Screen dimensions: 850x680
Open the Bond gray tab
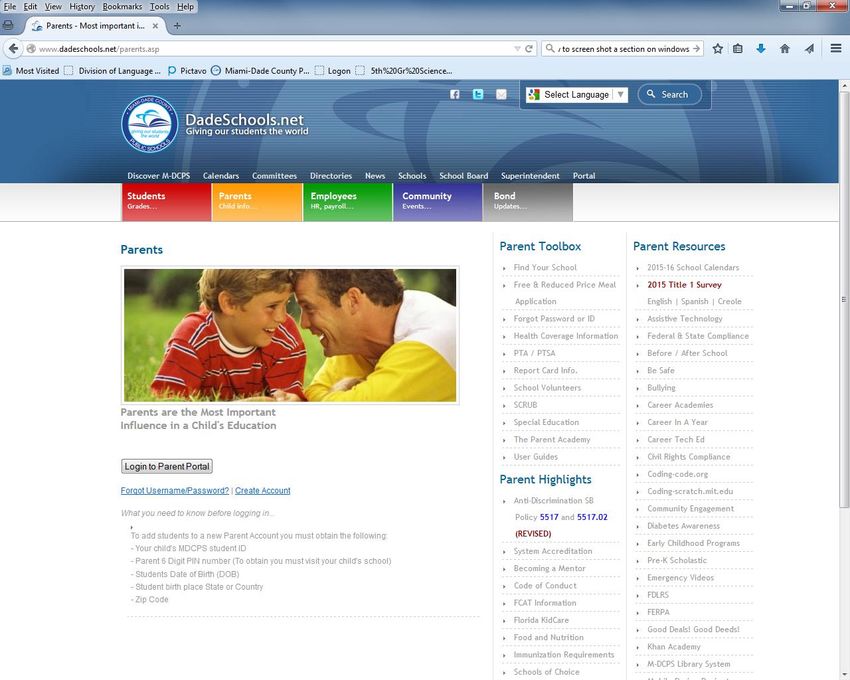coord(528,202)
